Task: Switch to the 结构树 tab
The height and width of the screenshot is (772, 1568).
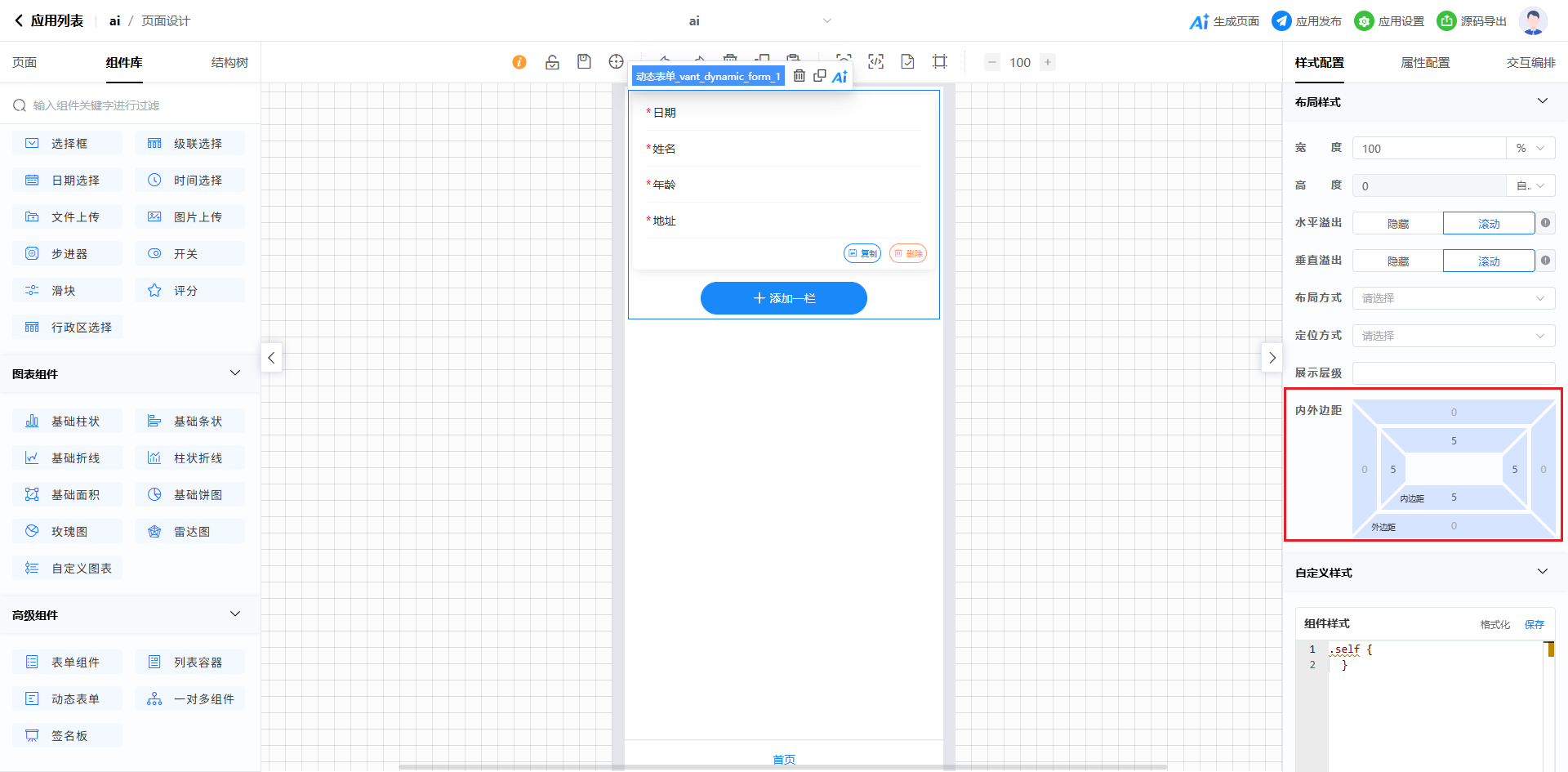Action: tap(229, 63)
